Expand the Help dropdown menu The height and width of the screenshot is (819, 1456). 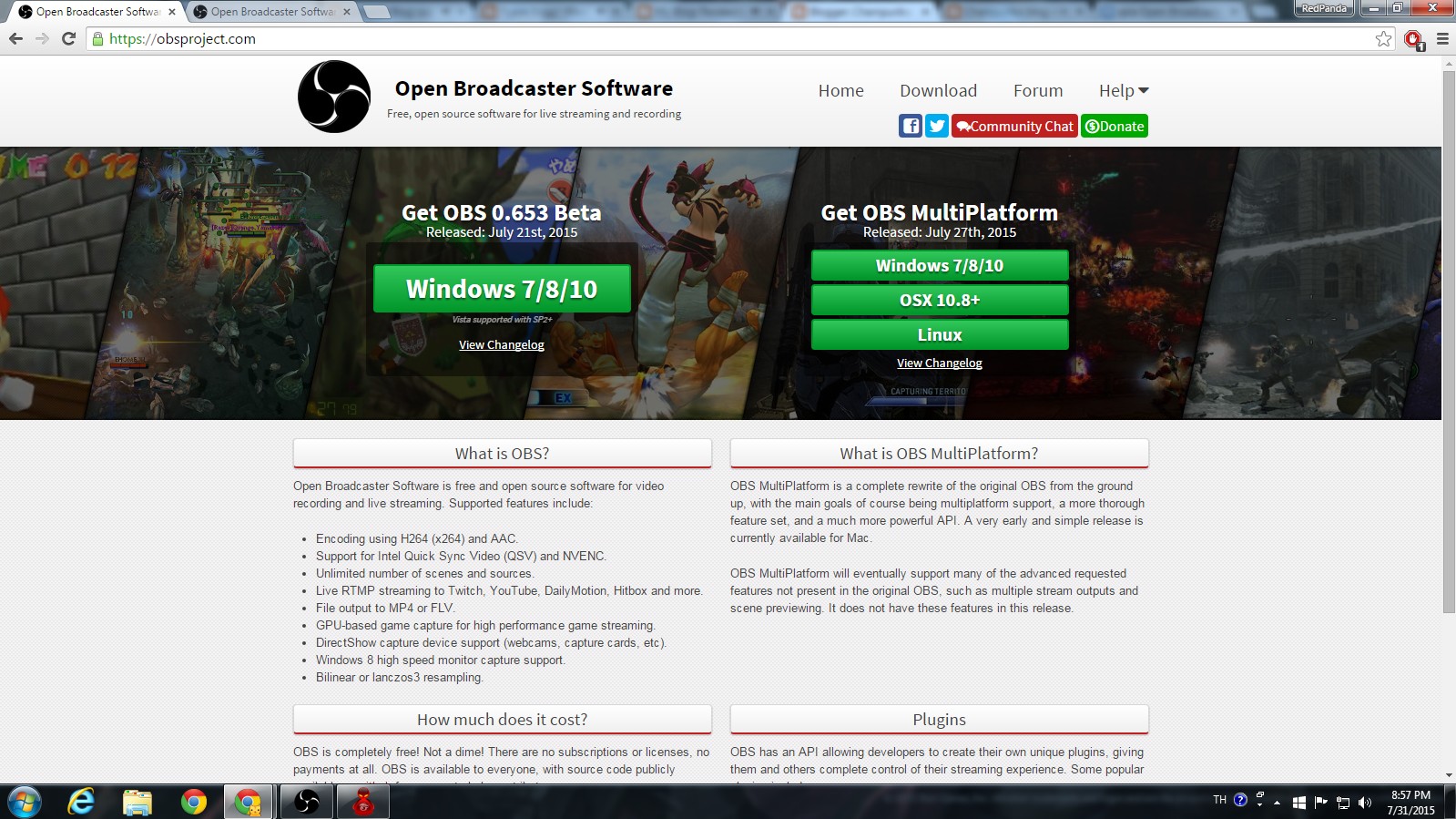pyautogui.click(x=1124, y=90)
